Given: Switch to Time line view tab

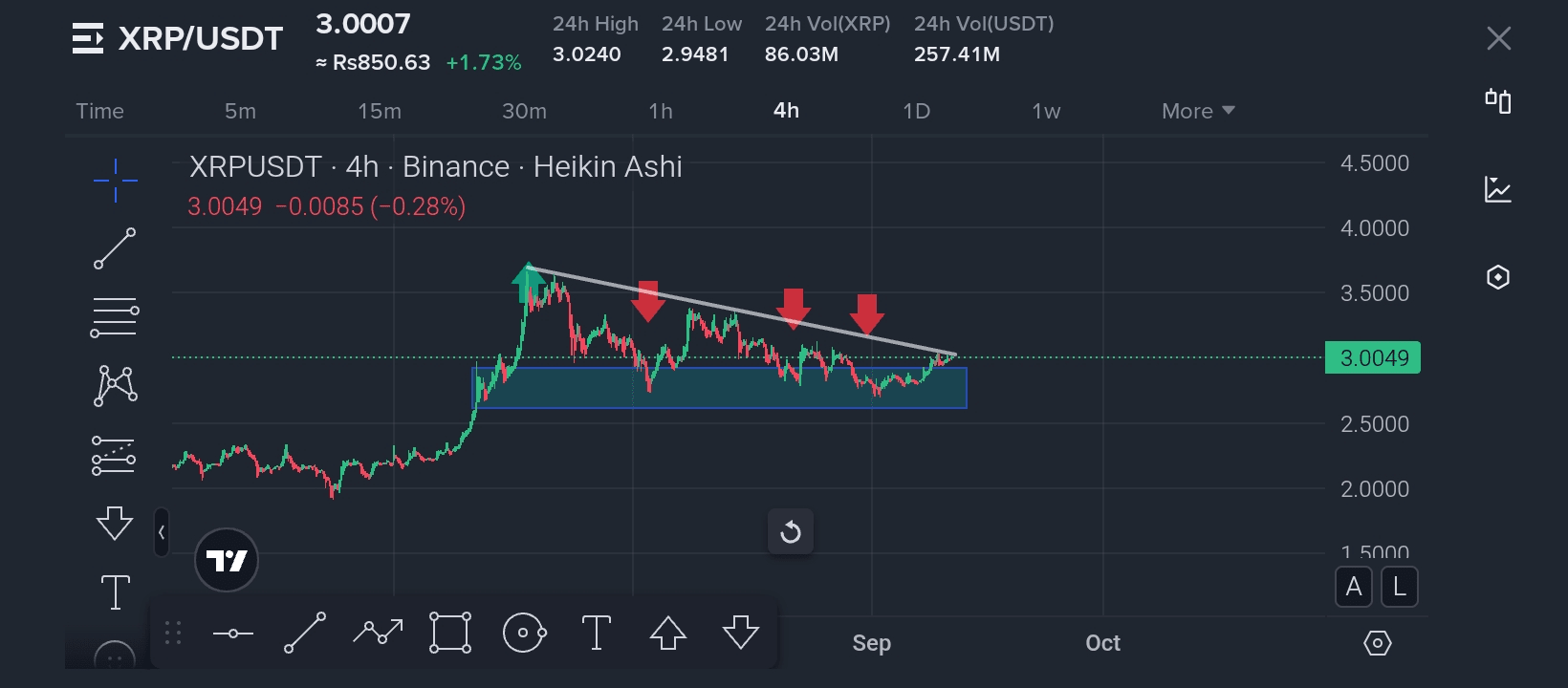Looking at the screenshot, I should point(100,111).
